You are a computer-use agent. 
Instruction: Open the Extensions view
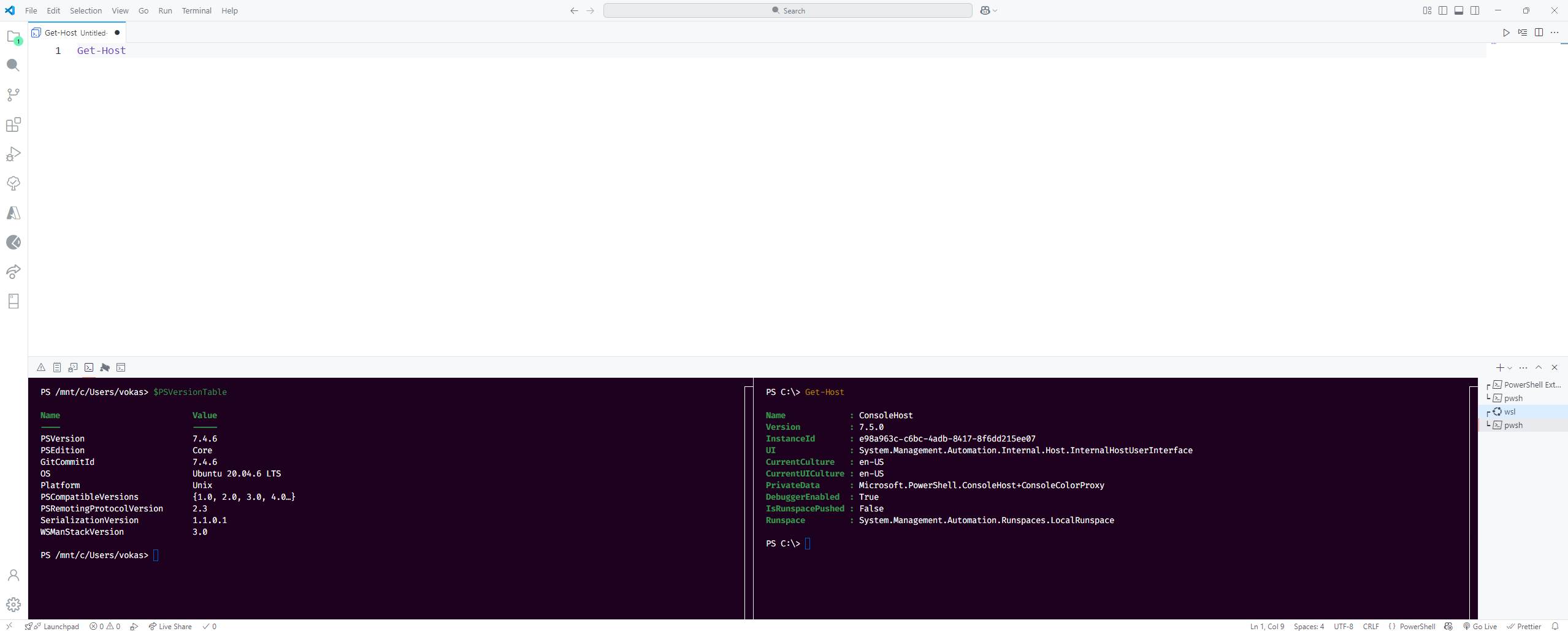point(13,124)
